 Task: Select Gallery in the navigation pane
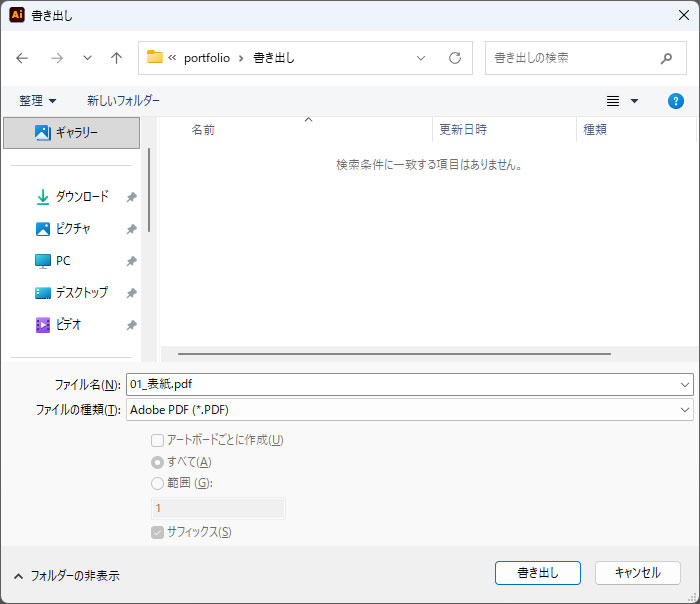(71, 132)
